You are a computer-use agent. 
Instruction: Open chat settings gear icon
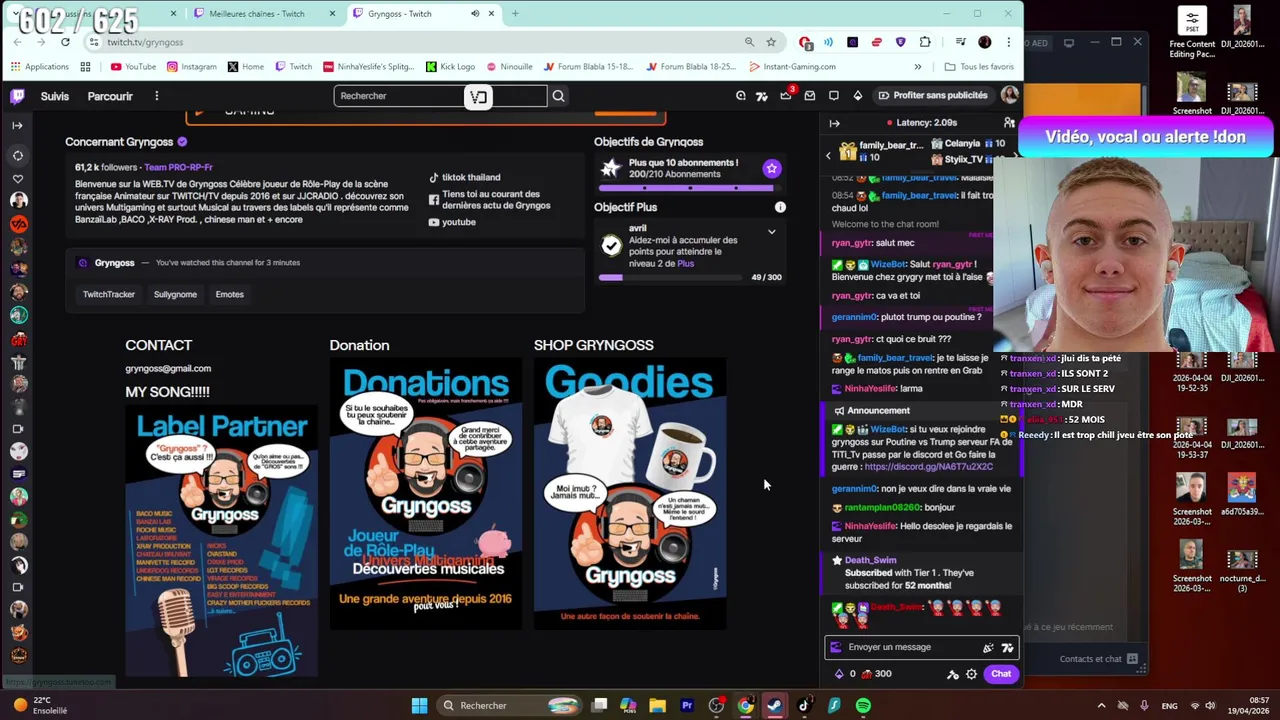click(971, 674)
